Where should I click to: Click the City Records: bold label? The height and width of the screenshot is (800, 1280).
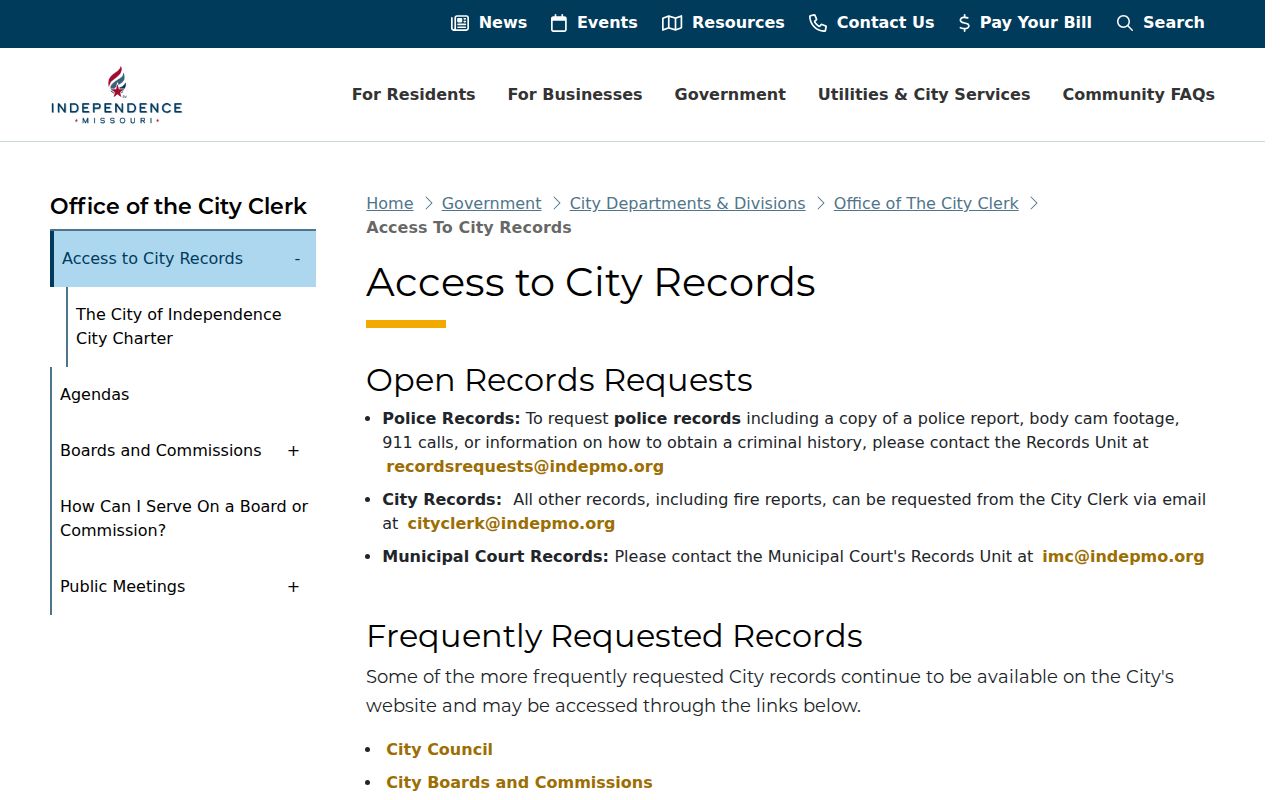(x=442, y=500)
